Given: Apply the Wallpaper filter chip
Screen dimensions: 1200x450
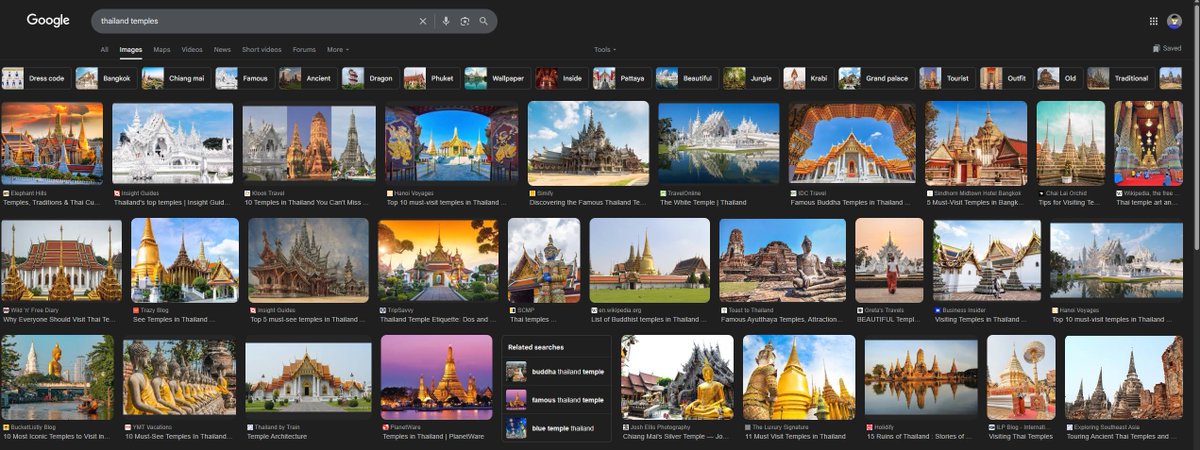Looking at the screenshot, I should coord(496,78).
